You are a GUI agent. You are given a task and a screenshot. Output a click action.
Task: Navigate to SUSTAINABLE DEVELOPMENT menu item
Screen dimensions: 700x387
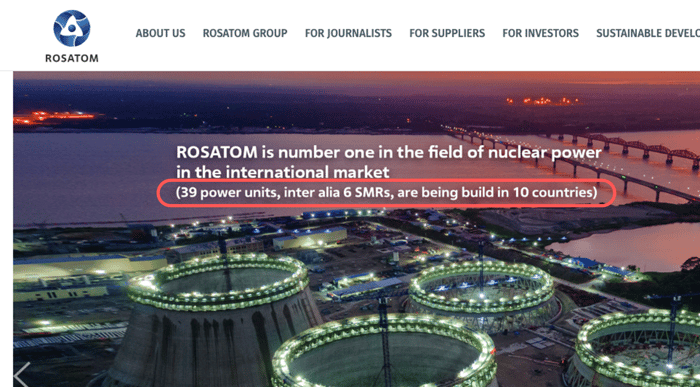coord(648,33)
